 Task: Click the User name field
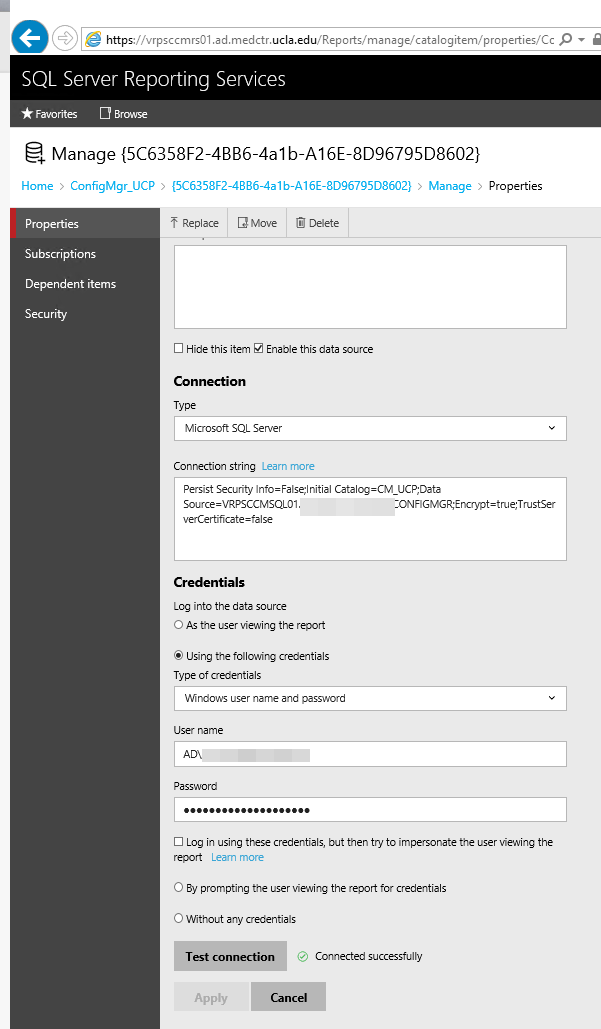(x=370, y=754)
